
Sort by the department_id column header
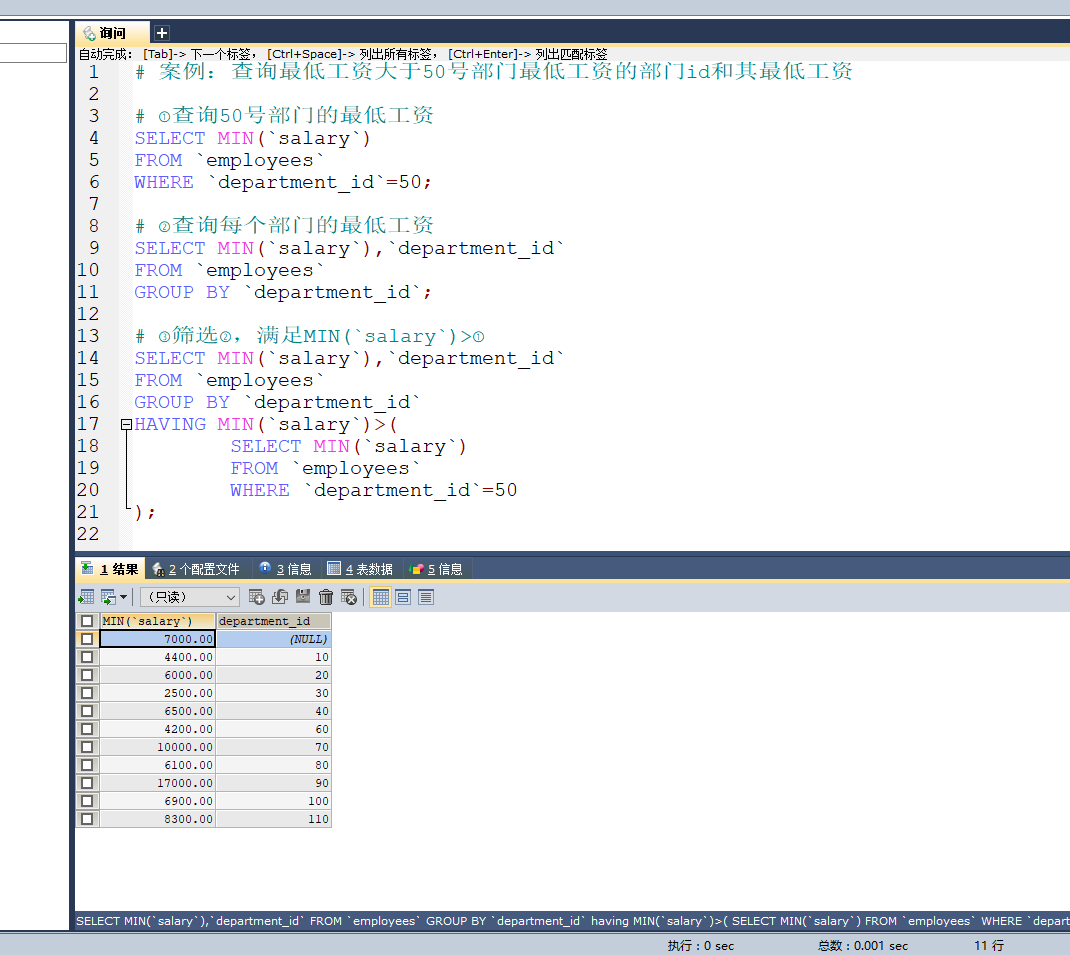point(274,621)
